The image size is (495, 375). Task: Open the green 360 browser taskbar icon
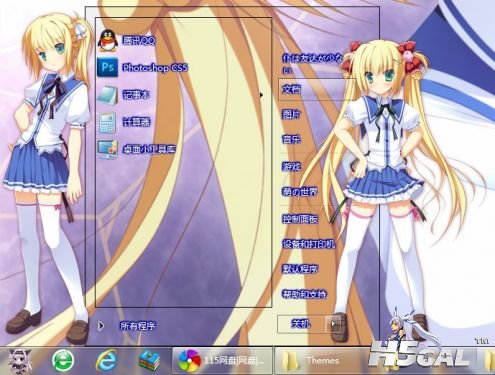(x=63, y=361)
